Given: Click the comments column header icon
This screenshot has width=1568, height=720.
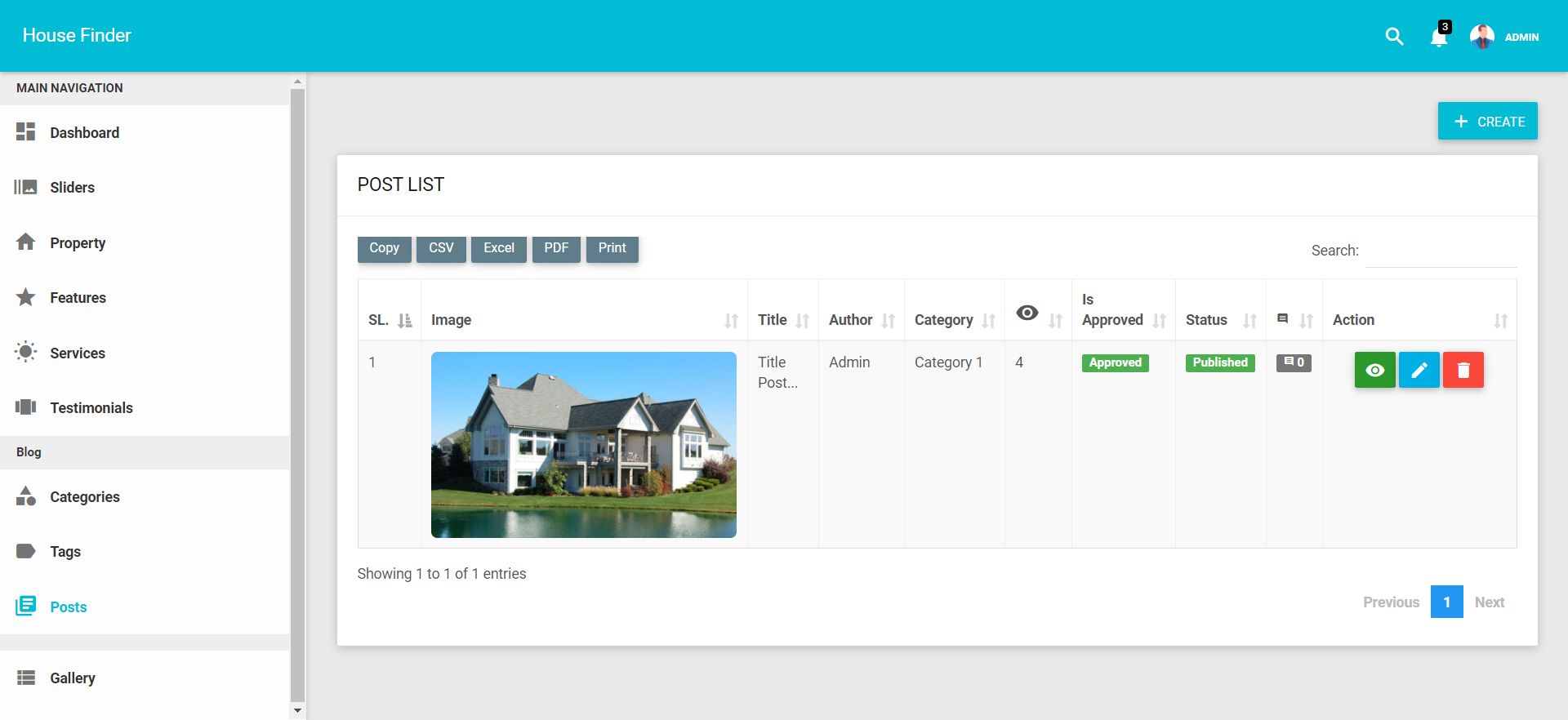Looking at the screenshot, I should 1282,318.
